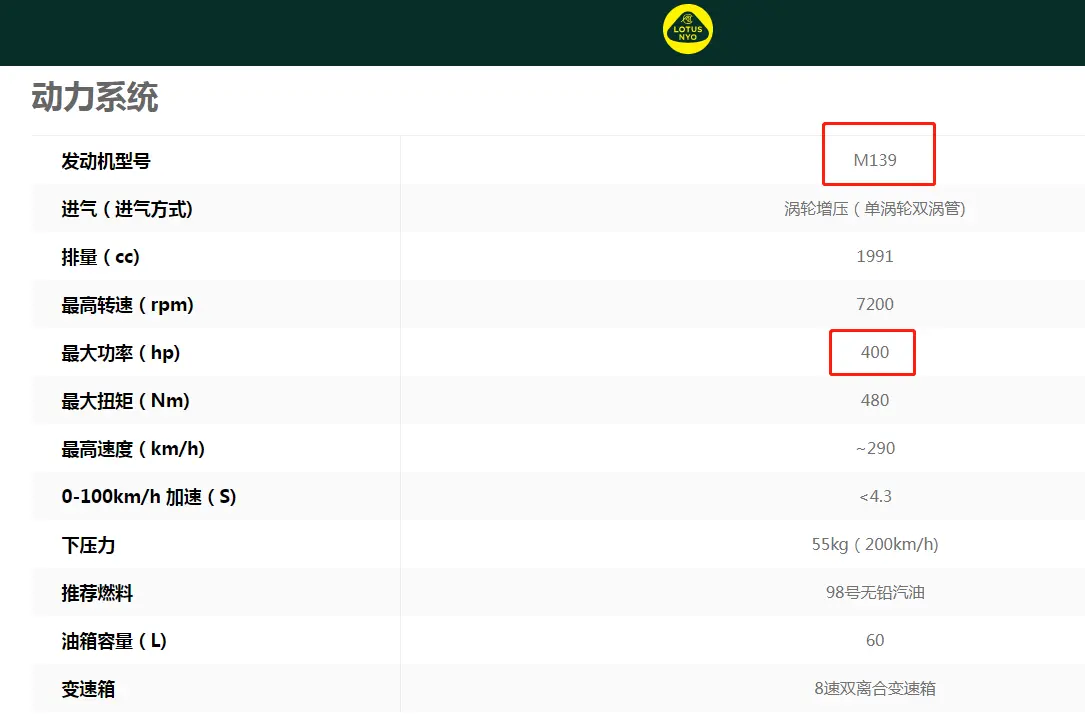Click the highlighted 400 horsepower value
The height and width of the screenshot is (719, 1085).
pos(874,353)
